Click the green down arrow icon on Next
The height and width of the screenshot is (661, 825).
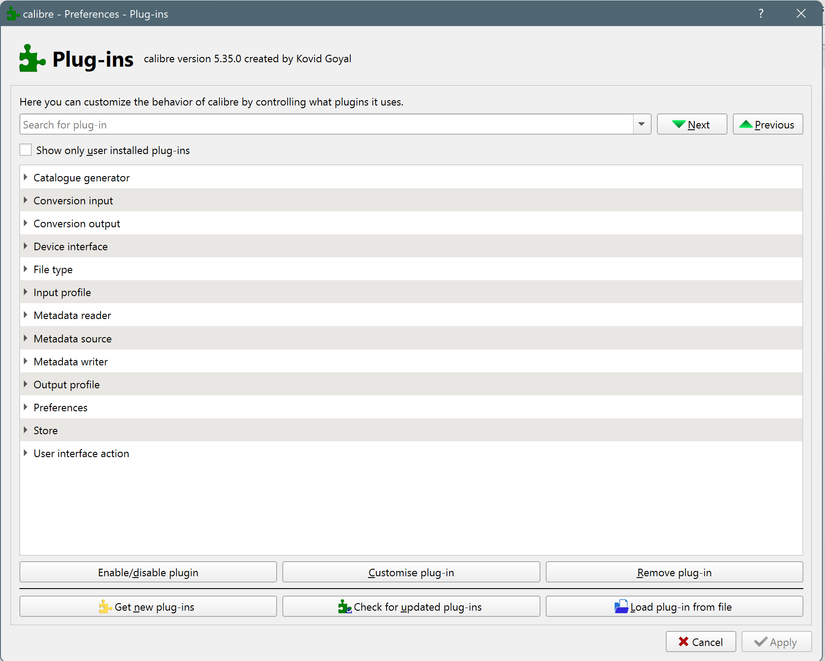click(x=679, y=124)
